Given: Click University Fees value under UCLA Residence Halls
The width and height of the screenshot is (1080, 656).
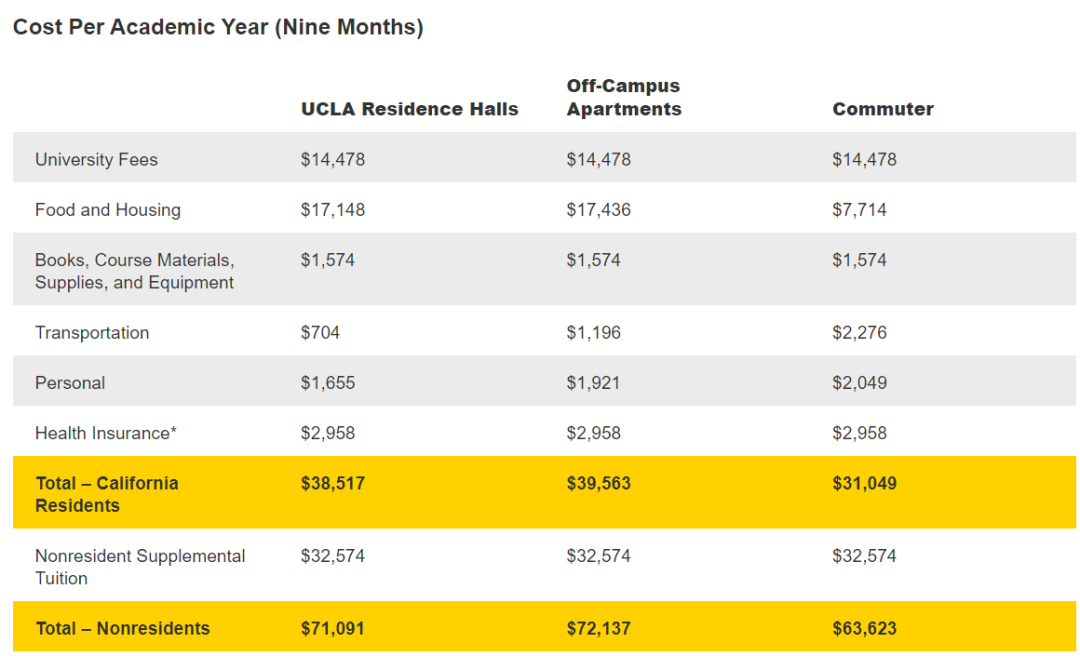Looking at the screenshot, I should click(333, 159).
